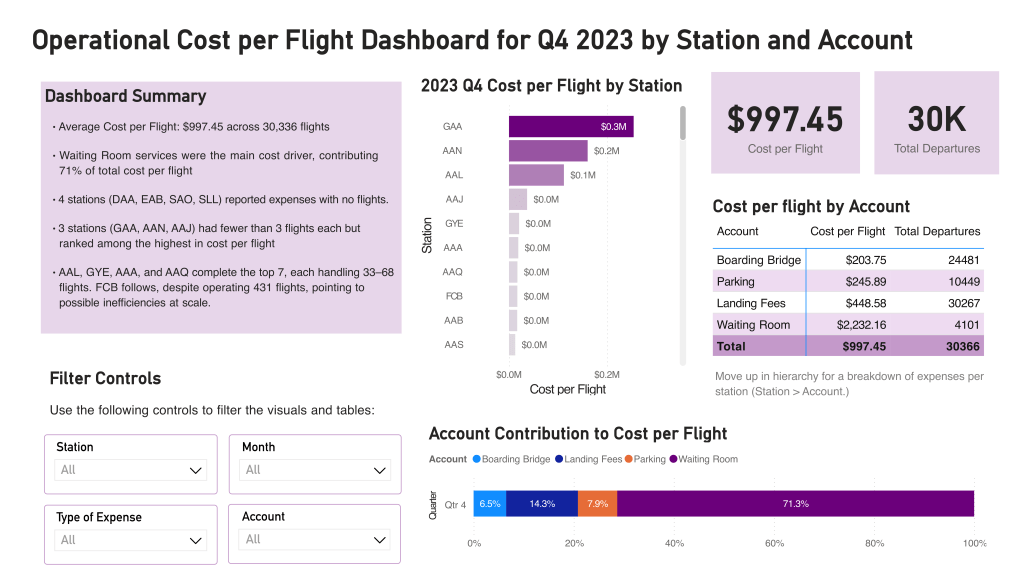Select the Waiting Room row in table
The height and width of the screenshot is (584, 1024).
point(848,325)
